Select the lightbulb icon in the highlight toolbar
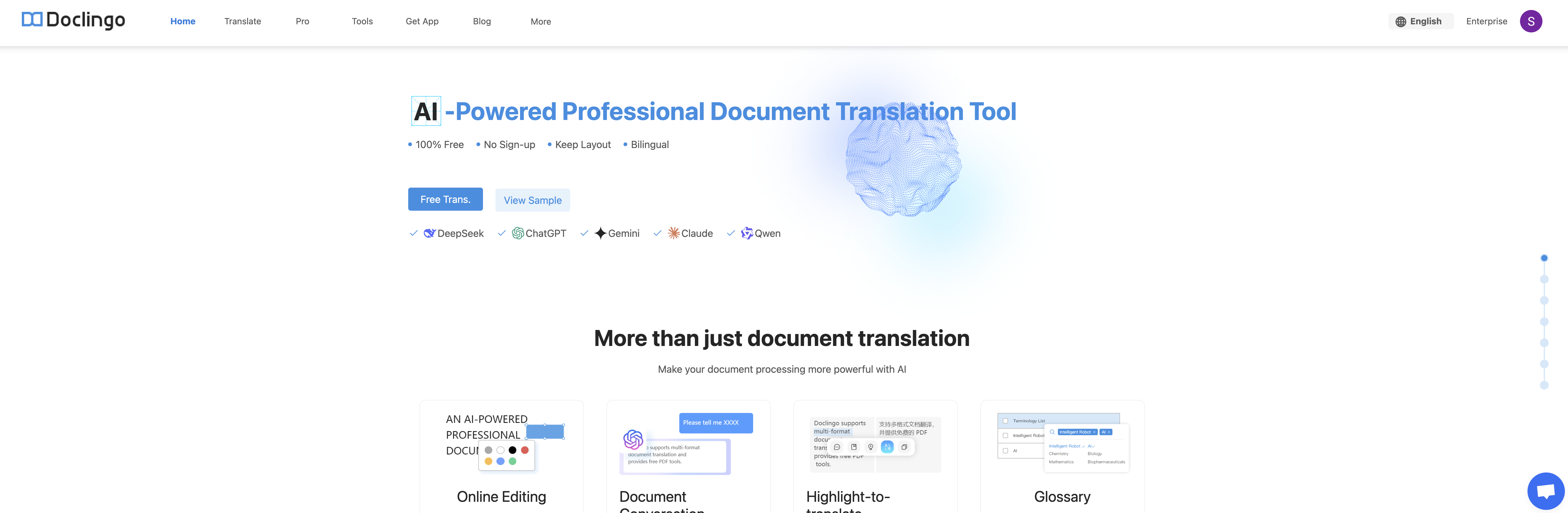Viewport: 1568px width, 513px height. tap(871, 447)
